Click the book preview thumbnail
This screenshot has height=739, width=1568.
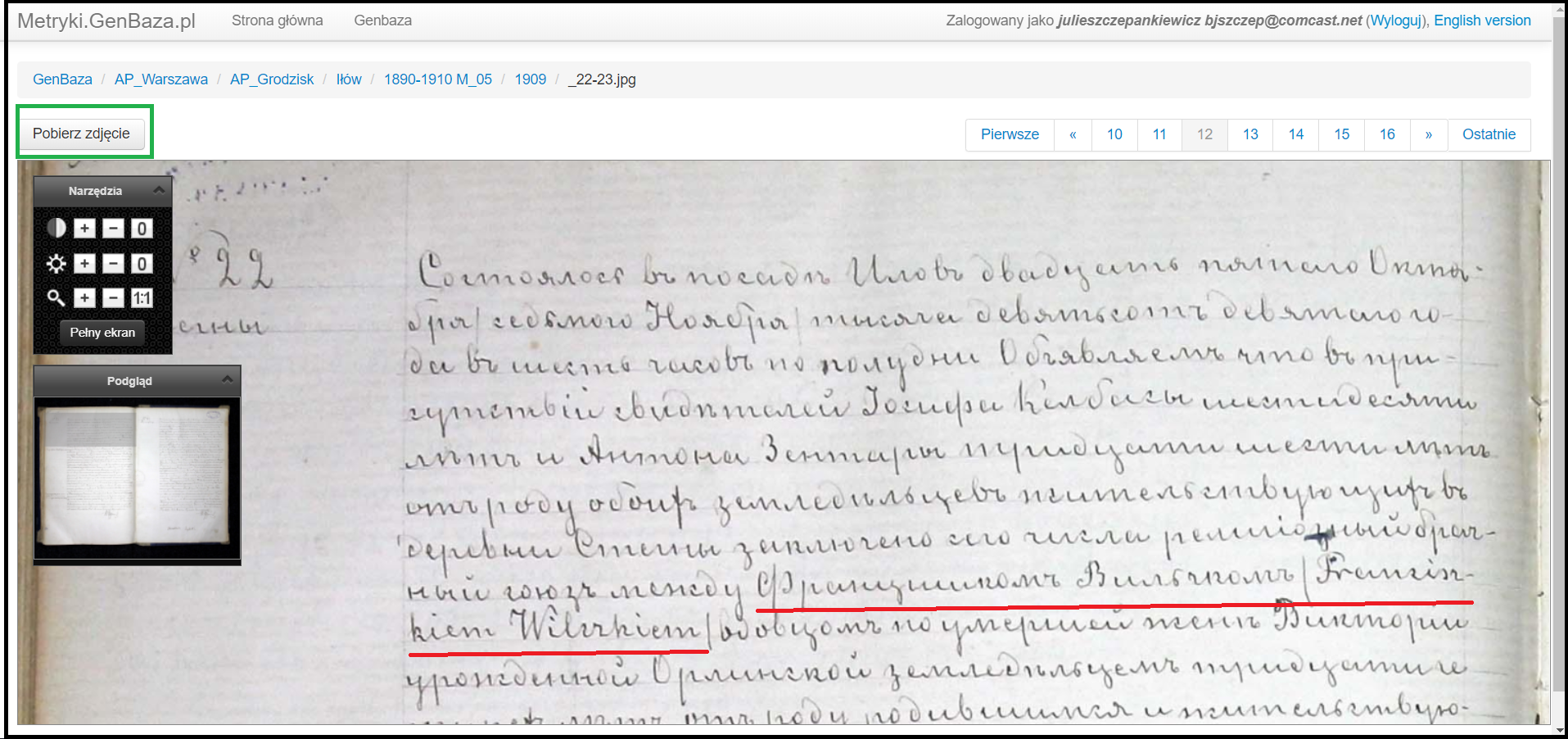(x=137, y=478)
